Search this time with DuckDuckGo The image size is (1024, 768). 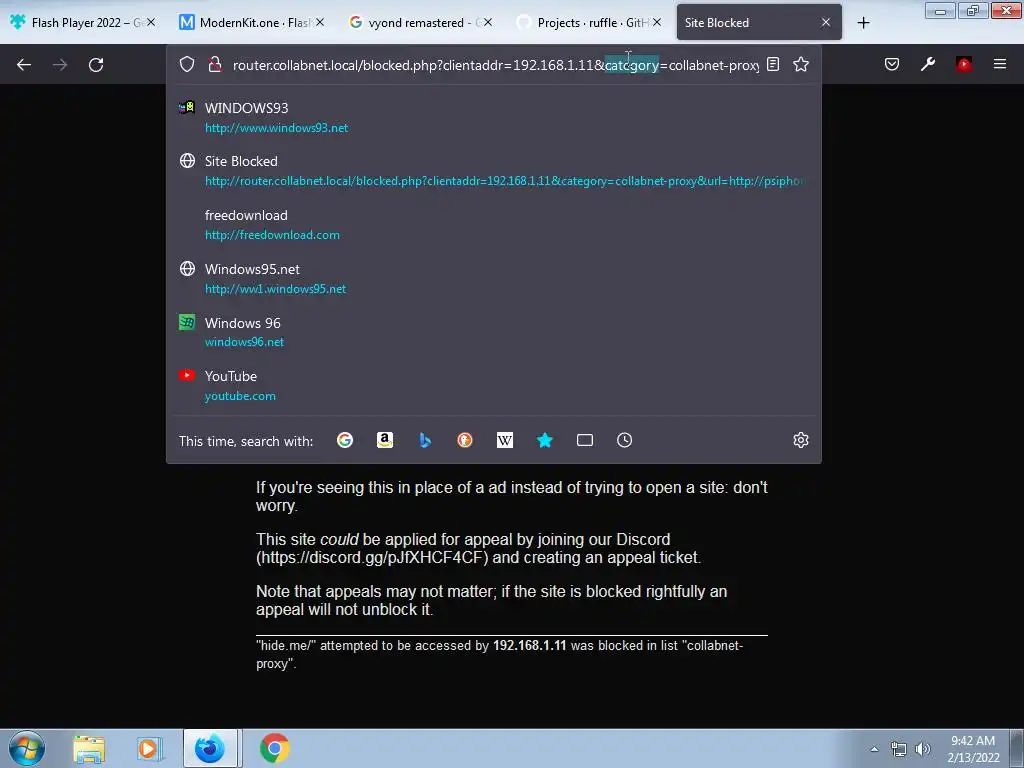(x=465, y=440)
